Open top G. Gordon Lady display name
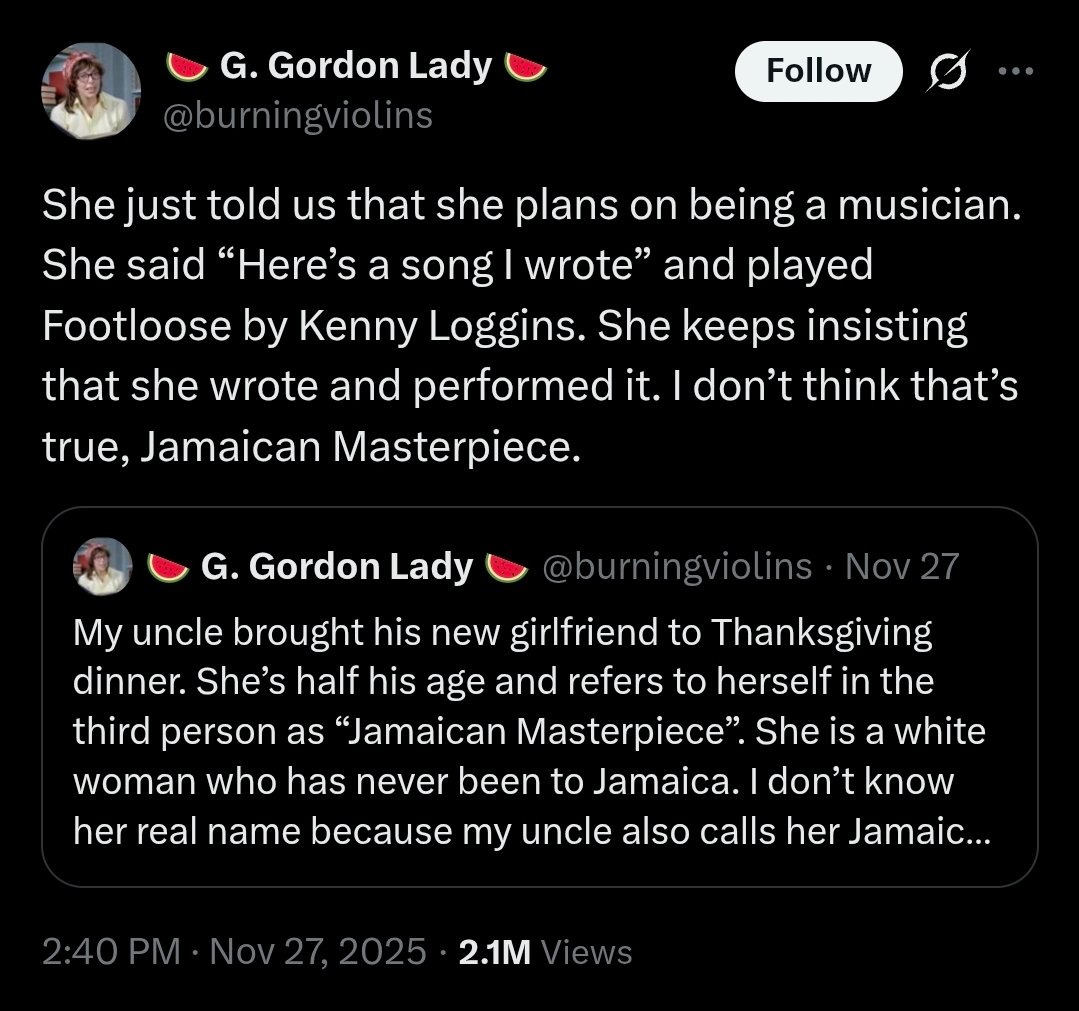The height and width of the screenshot is (1011, 1079). point(355,67)
